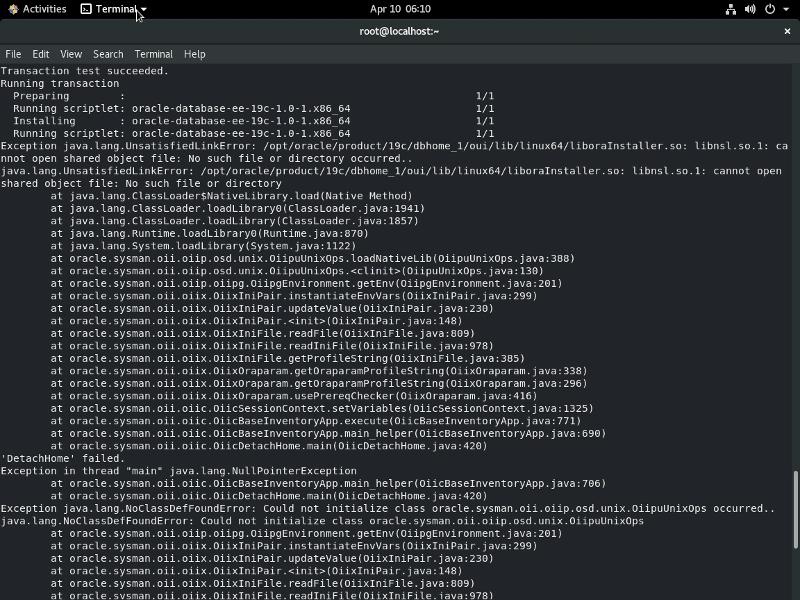Expand the Terminal app menu arrow
The height and width of the screenshot is (600, 800).
pos(144,9)
